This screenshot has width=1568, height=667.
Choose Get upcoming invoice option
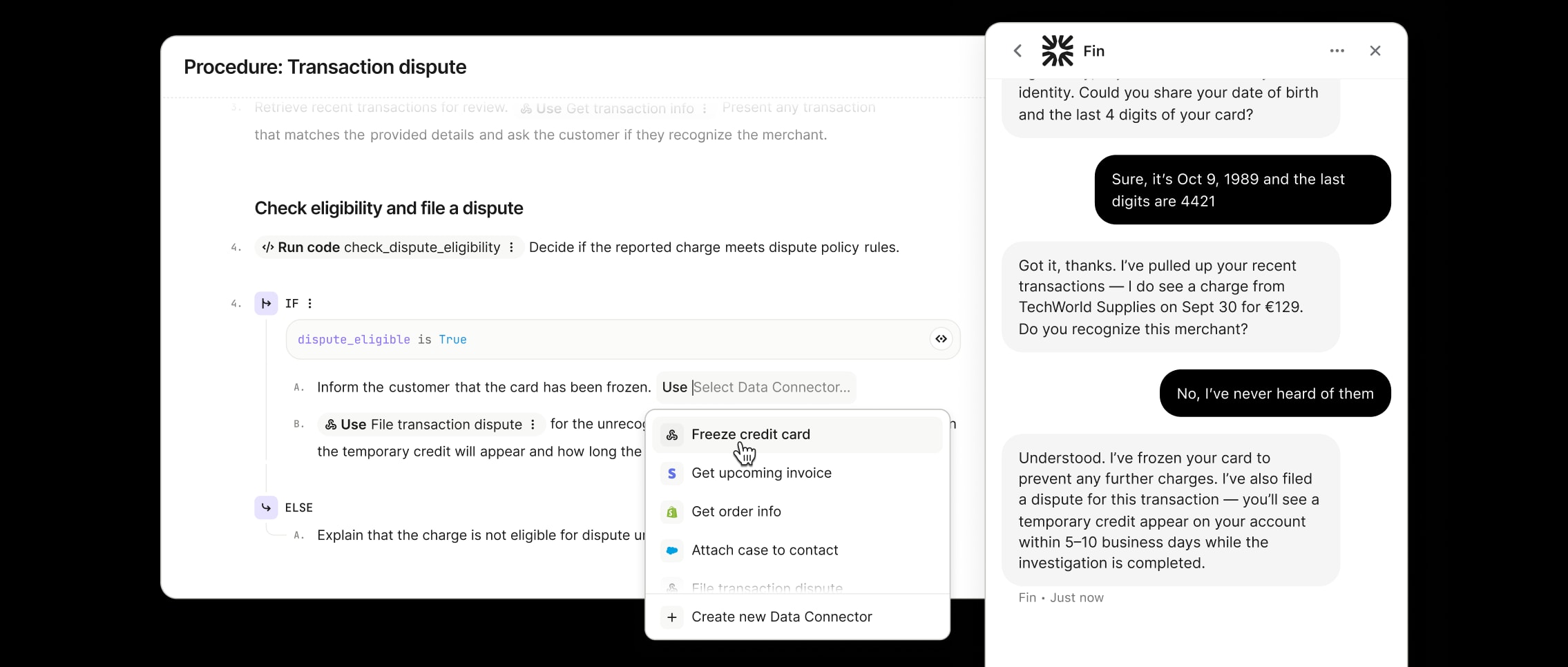coord(761,473)
